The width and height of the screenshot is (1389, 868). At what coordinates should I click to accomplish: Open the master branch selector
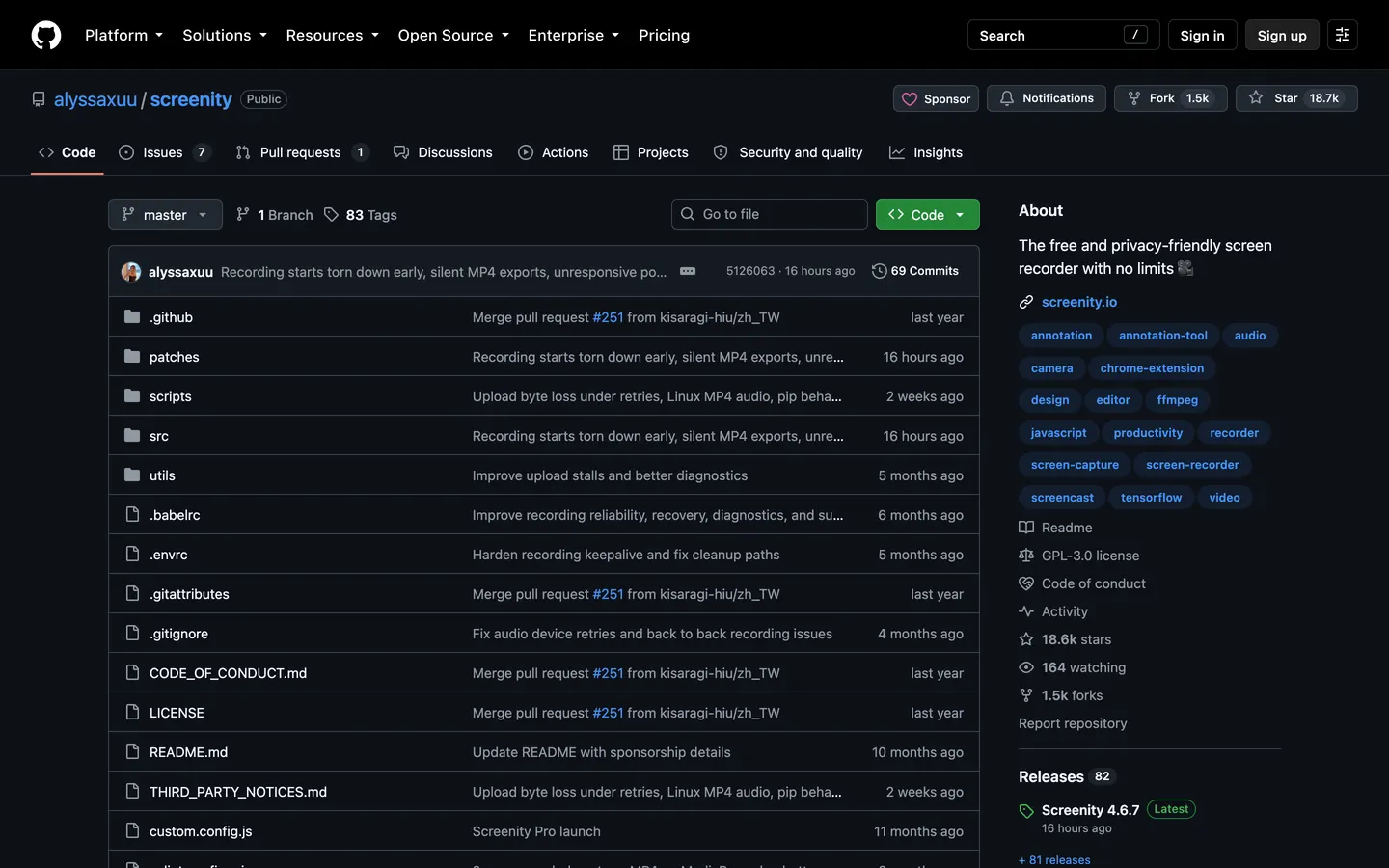[165, 214]
